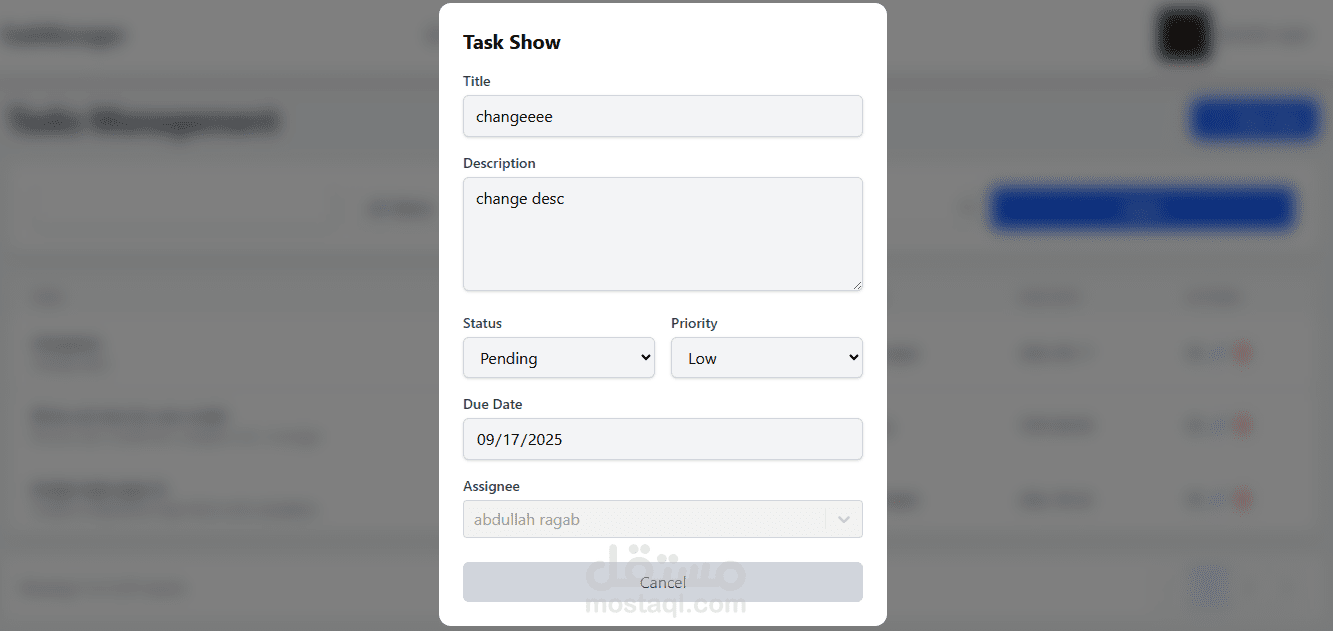Click the wide blue button in filter bar
The width and height of the screenshot is (1333, 631).
click(x=1142, y=209)
